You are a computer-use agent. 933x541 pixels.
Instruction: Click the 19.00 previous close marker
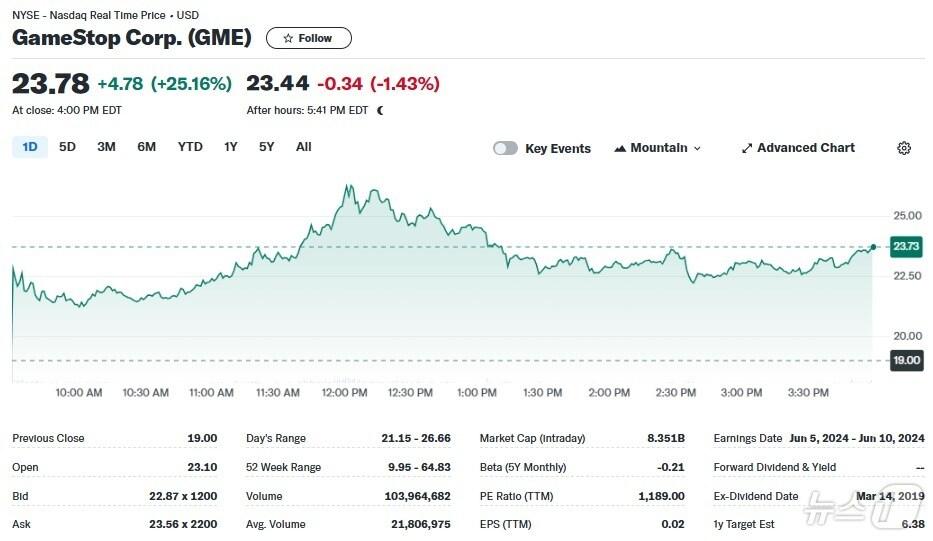(906, 360)
